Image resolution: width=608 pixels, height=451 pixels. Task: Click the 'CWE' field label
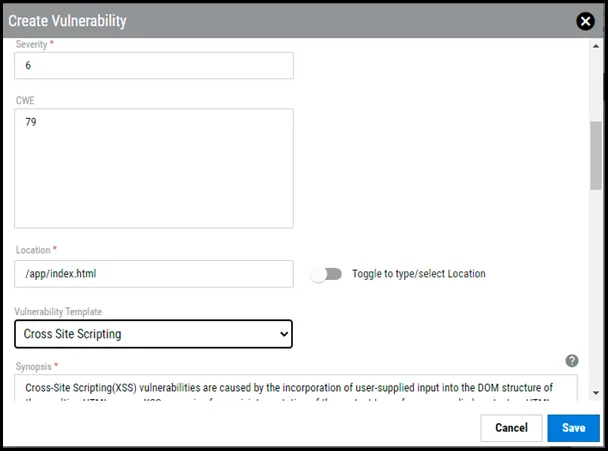pos(25,100)
